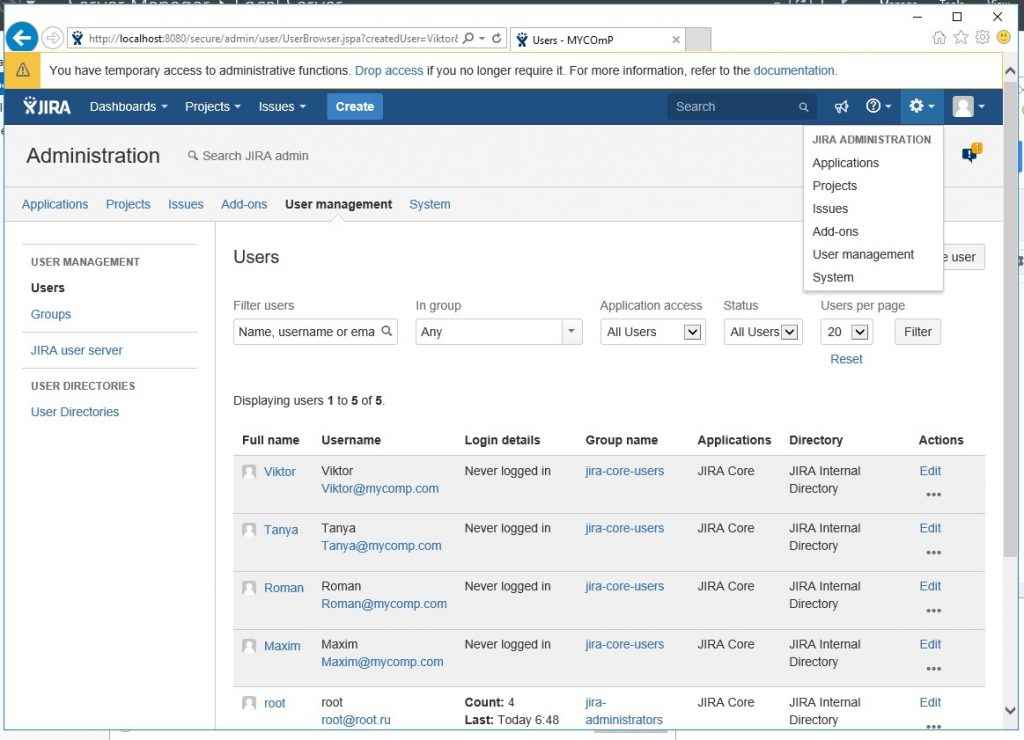Click Viktor's avatar icon
1024x740 pixels.
tap(249, 472)
